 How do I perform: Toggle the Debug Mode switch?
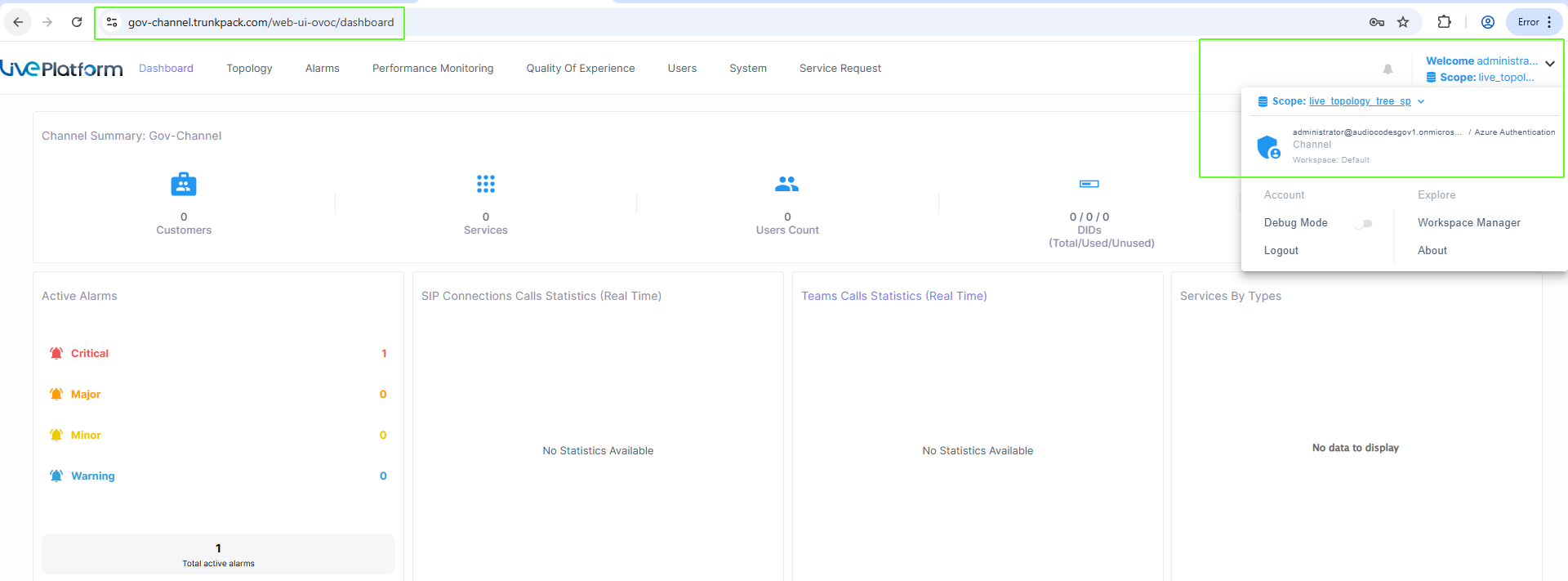[x=1363, y=223]
